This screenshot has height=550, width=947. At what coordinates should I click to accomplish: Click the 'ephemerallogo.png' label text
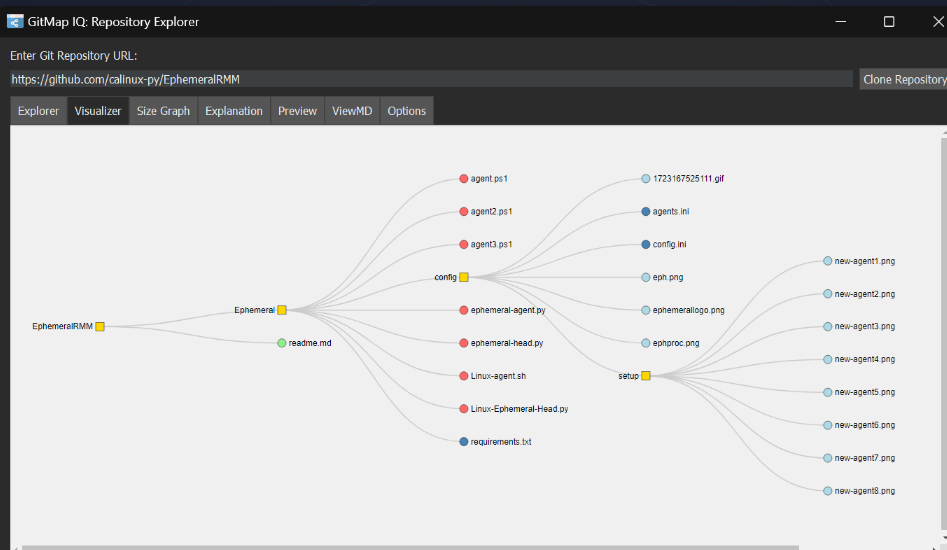(x=689, y=310)
